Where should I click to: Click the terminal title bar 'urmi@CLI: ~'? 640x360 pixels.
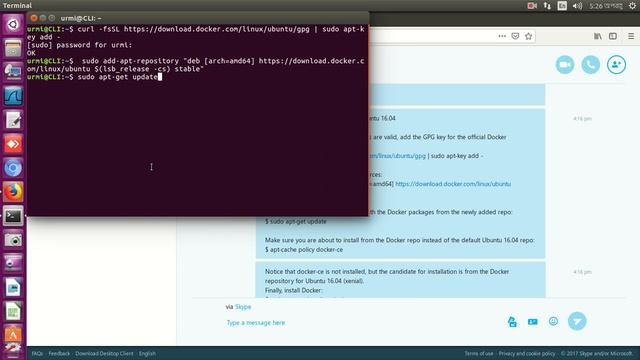[x=198, y=18]
